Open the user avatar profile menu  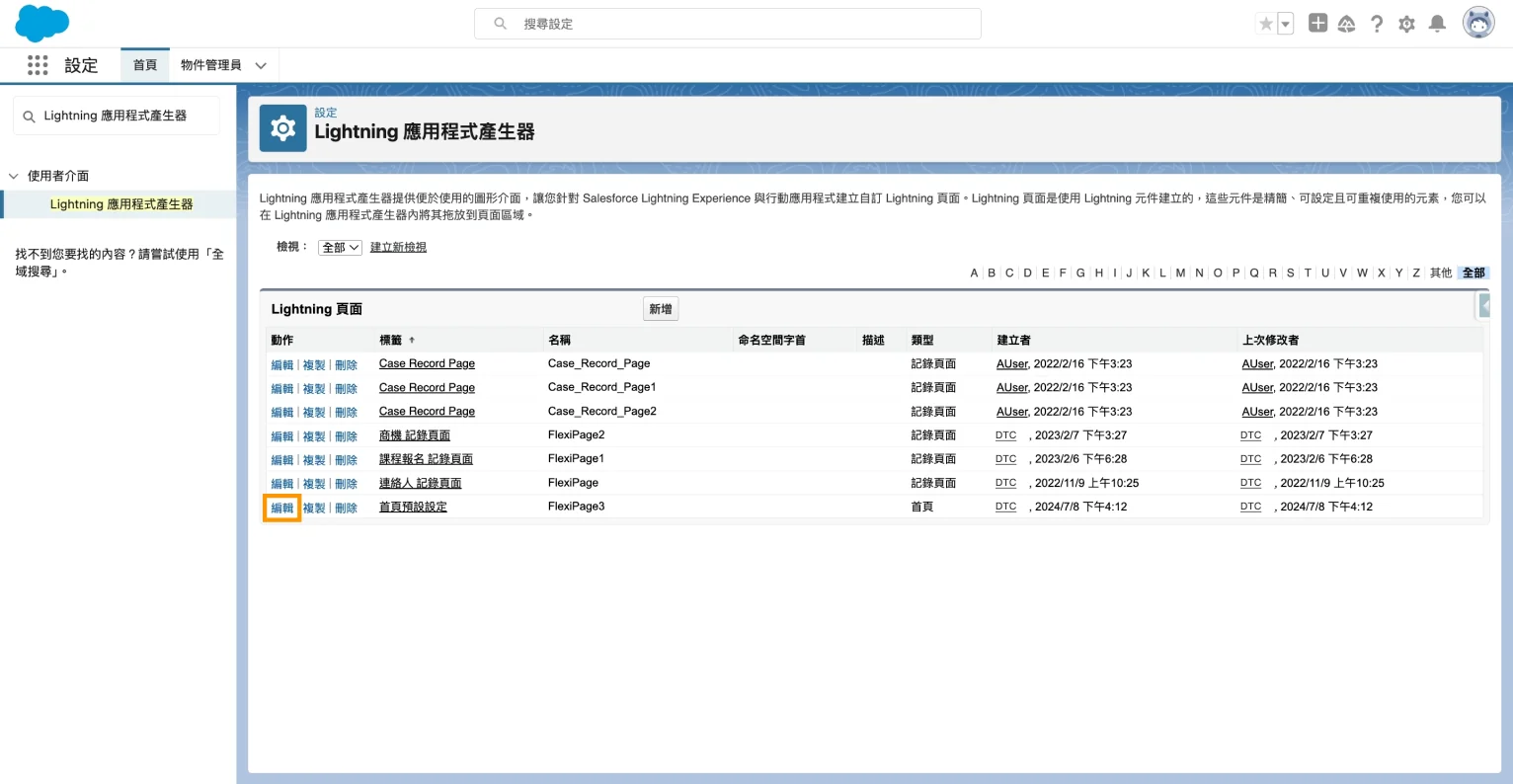(1478, 23)
